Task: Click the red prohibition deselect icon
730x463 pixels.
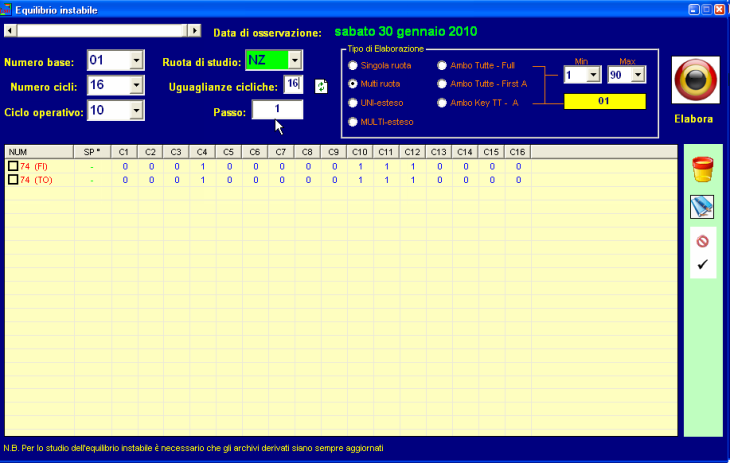Action: point(702,241)
